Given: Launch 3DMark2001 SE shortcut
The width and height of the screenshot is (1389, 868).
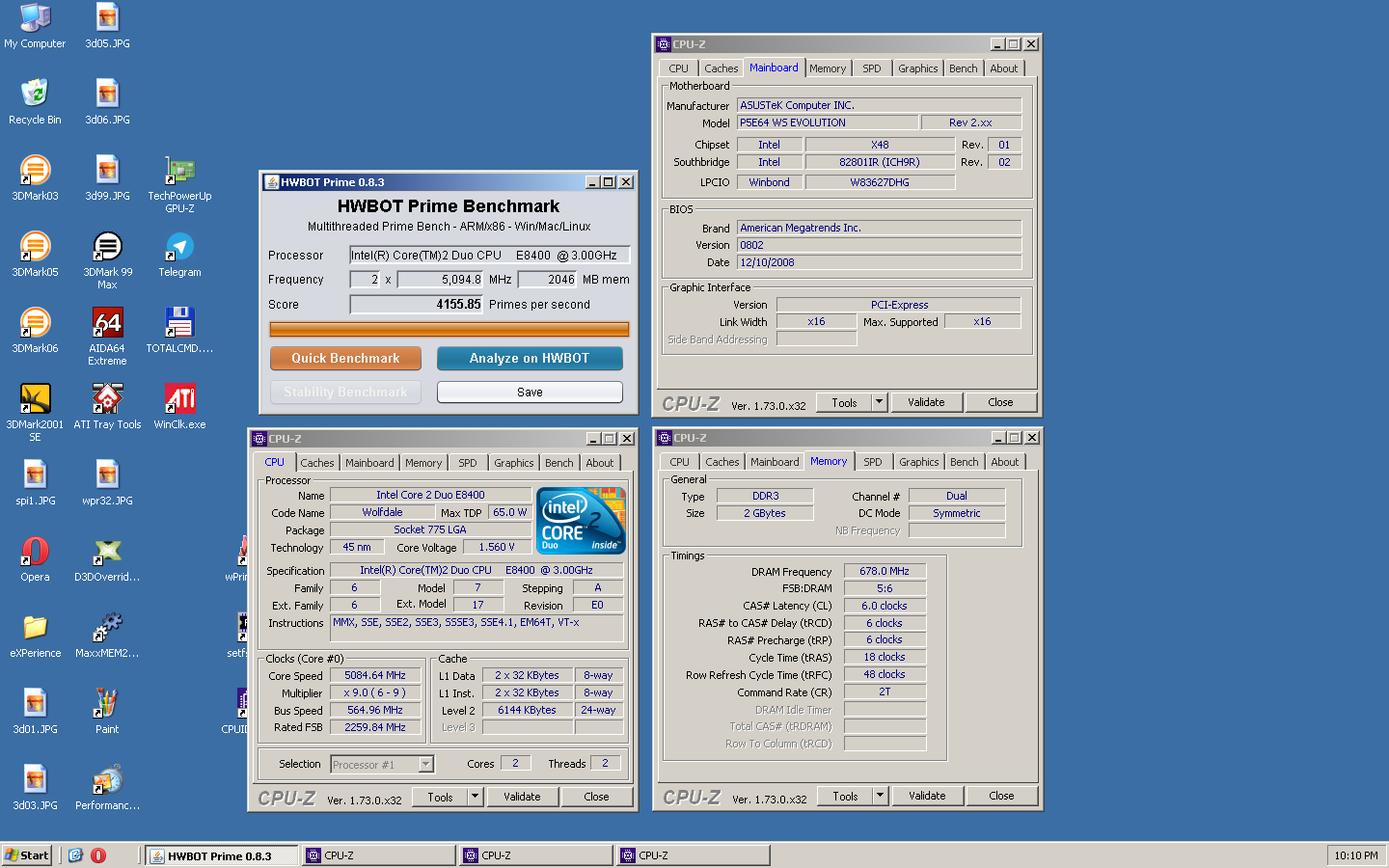Looking at the screenshot, I should click(x=35, y=413).
